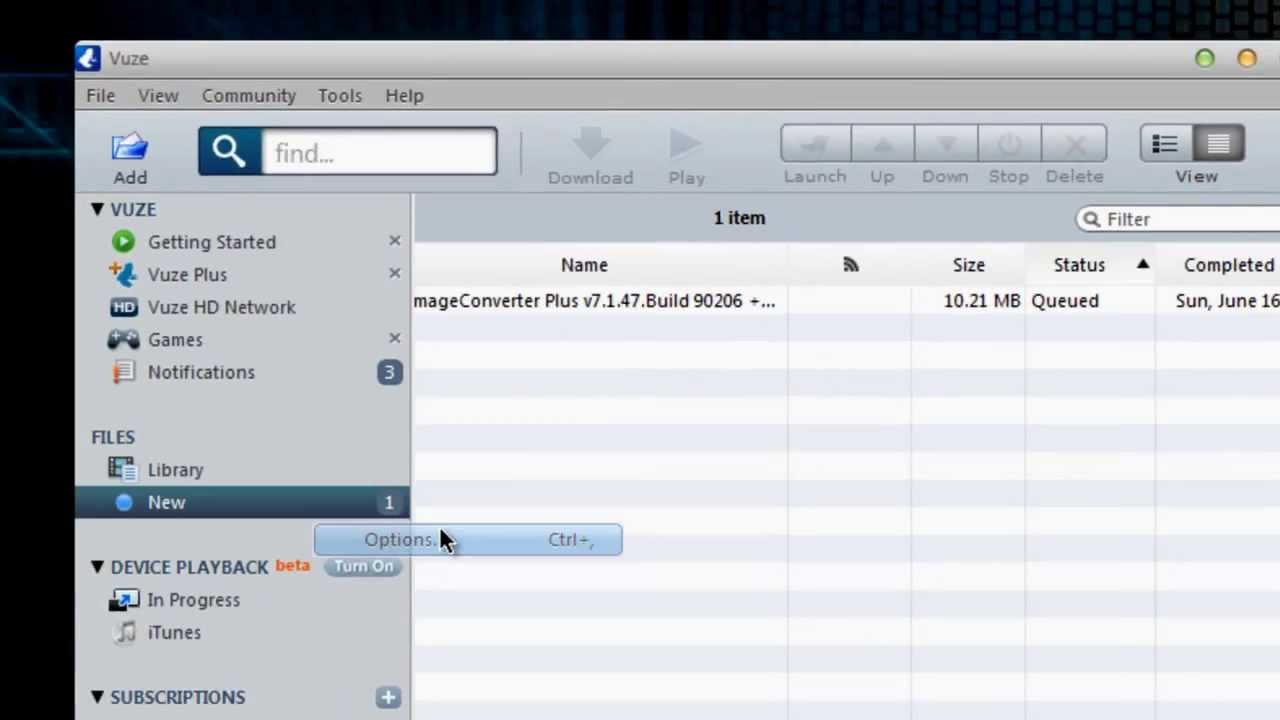Click the FILES section heading

pyautogui.click(x=113, y=437)
